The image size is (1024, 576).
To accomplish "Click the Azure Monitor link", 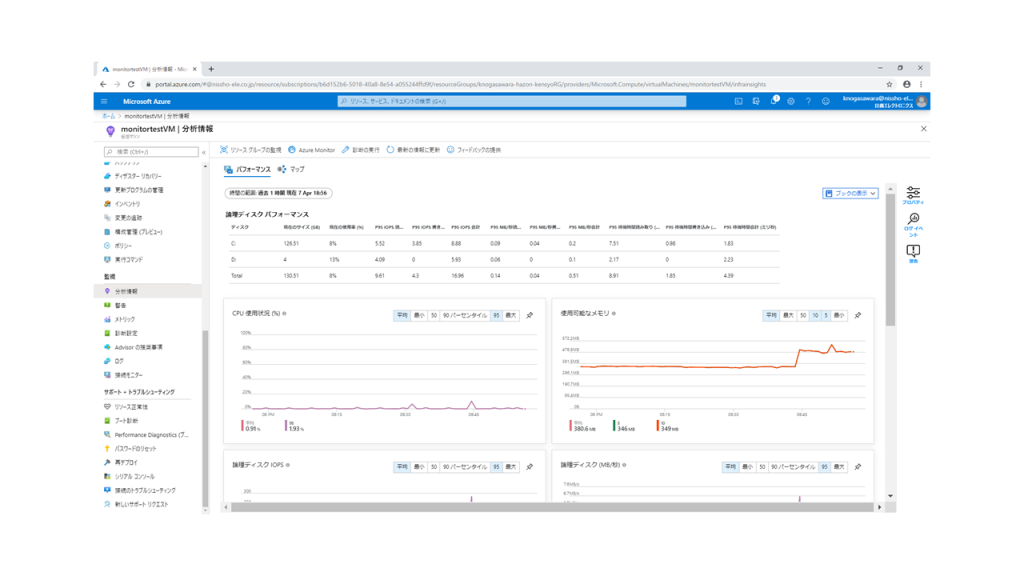I will (312, 150).
